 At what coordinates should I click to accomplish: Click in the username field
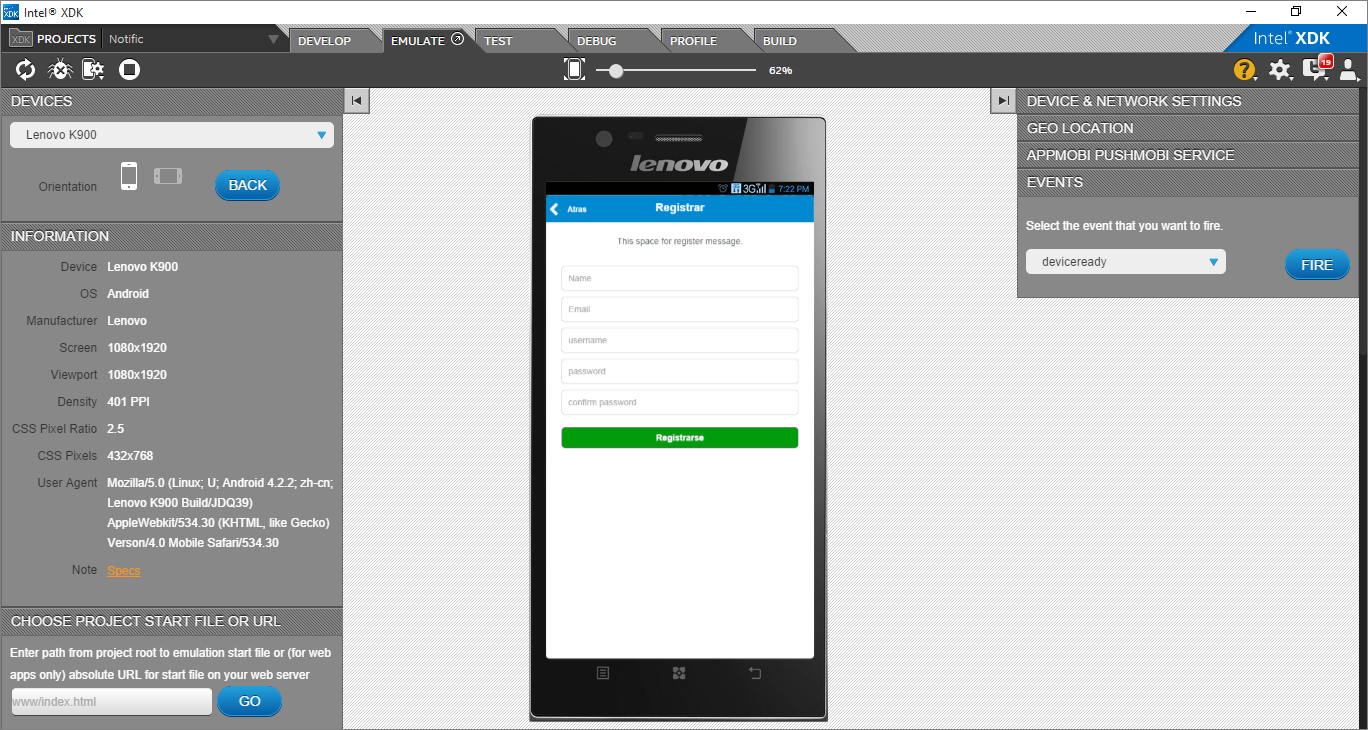click(680, 340)
